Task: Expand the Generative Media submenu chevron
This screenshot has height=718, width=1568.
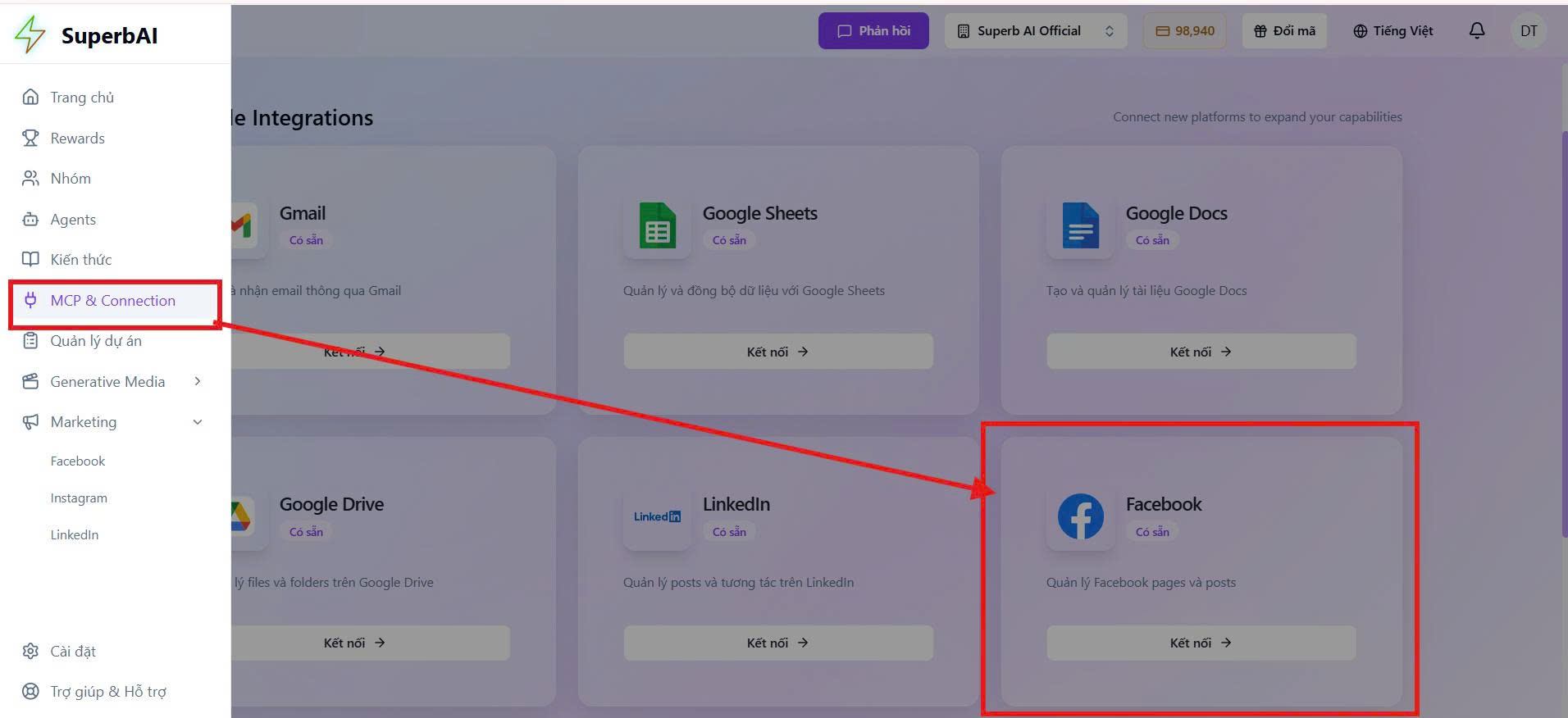Action: 198,381
